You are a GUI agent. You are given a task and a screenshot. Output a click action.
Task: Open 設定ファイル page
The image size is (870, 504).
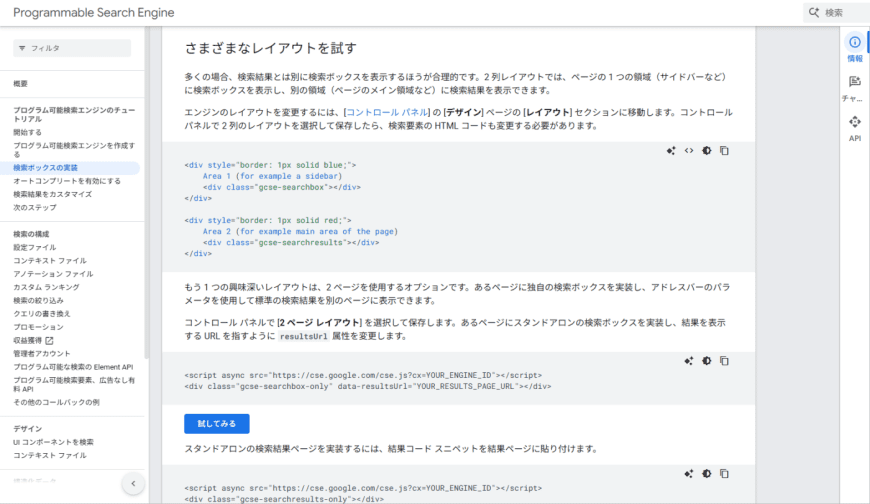click(x=34, y=248)
